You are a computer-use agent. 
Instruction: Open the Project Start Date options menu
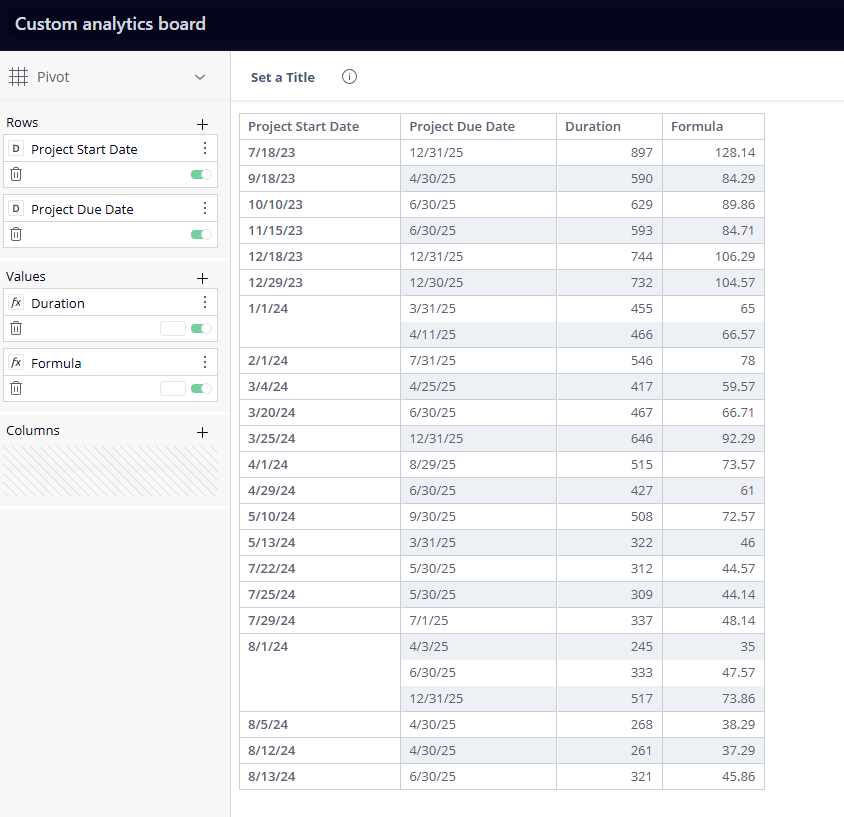205,149
